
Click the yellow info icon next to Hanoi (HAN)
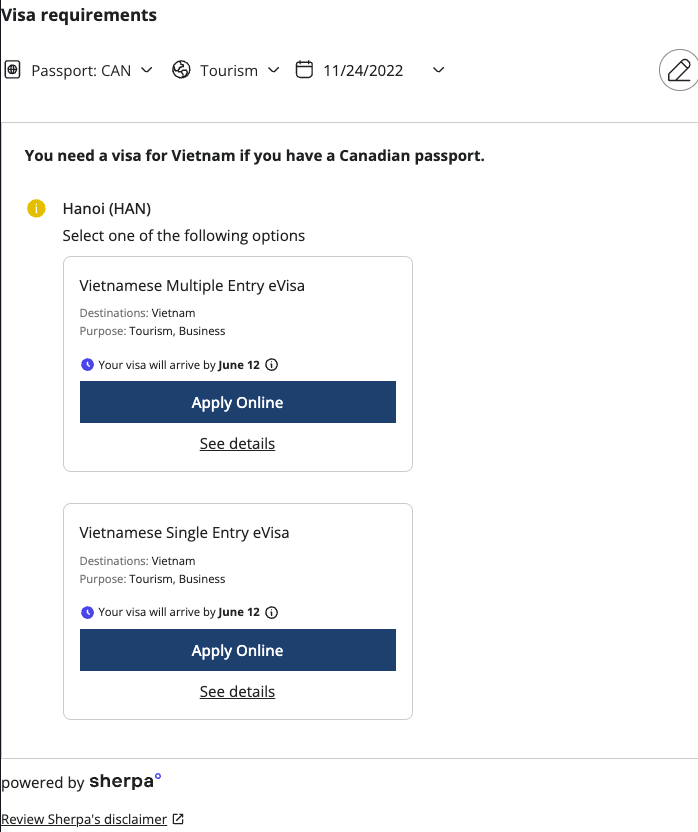coord(36,209)
